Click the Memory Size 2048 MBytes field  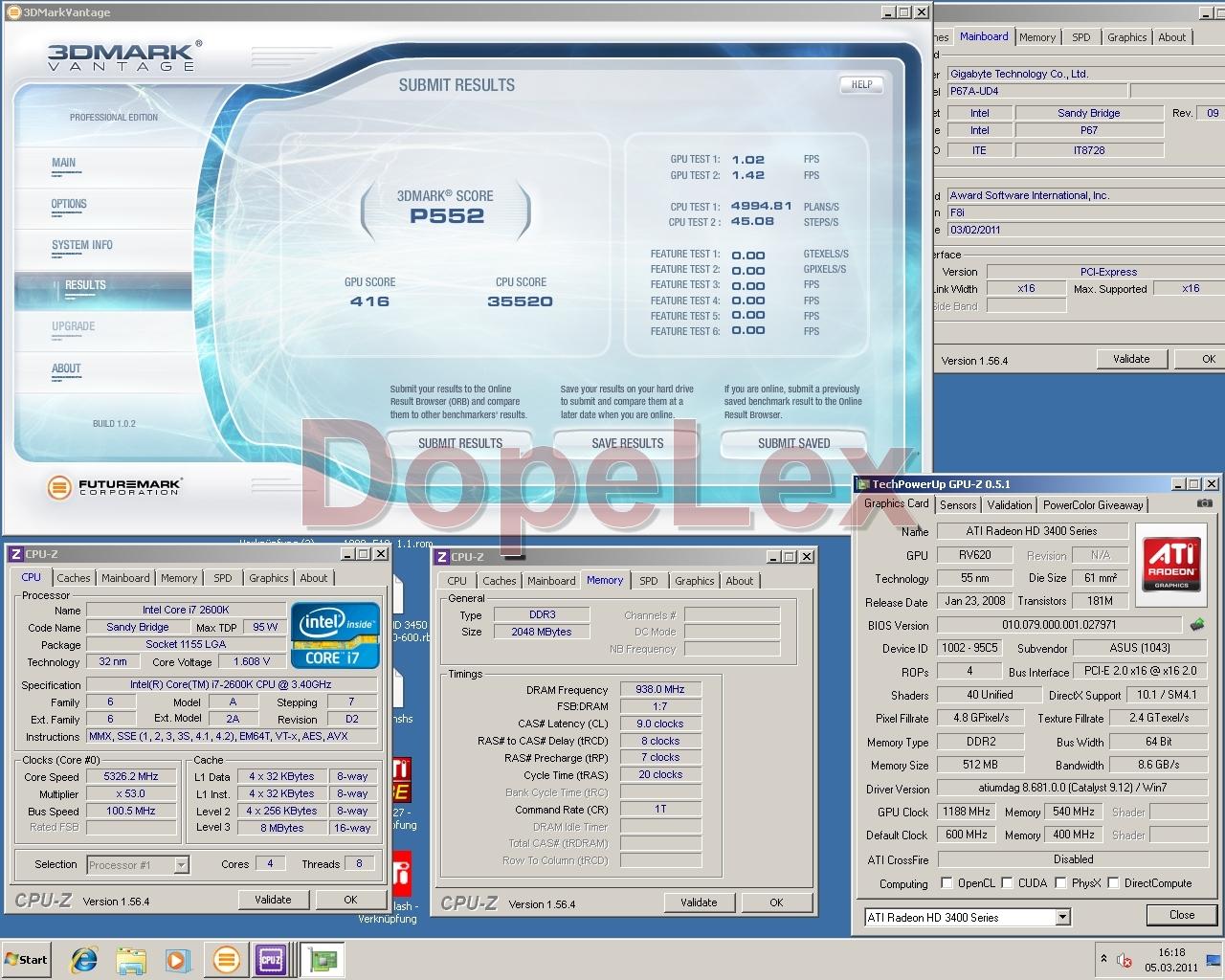(x=542, y=632)
